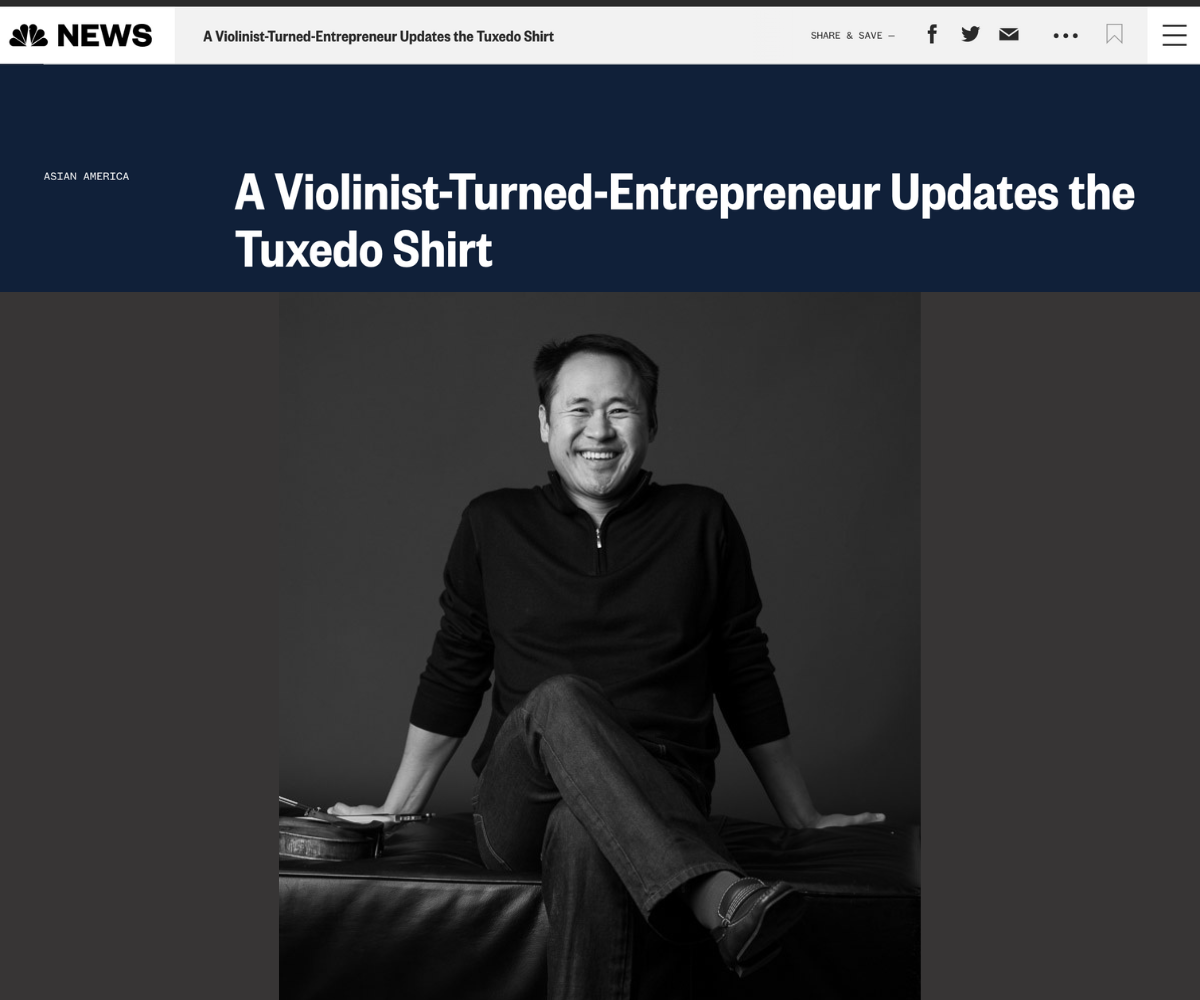Click the NEWS wordmark in header

coord(105,36)
